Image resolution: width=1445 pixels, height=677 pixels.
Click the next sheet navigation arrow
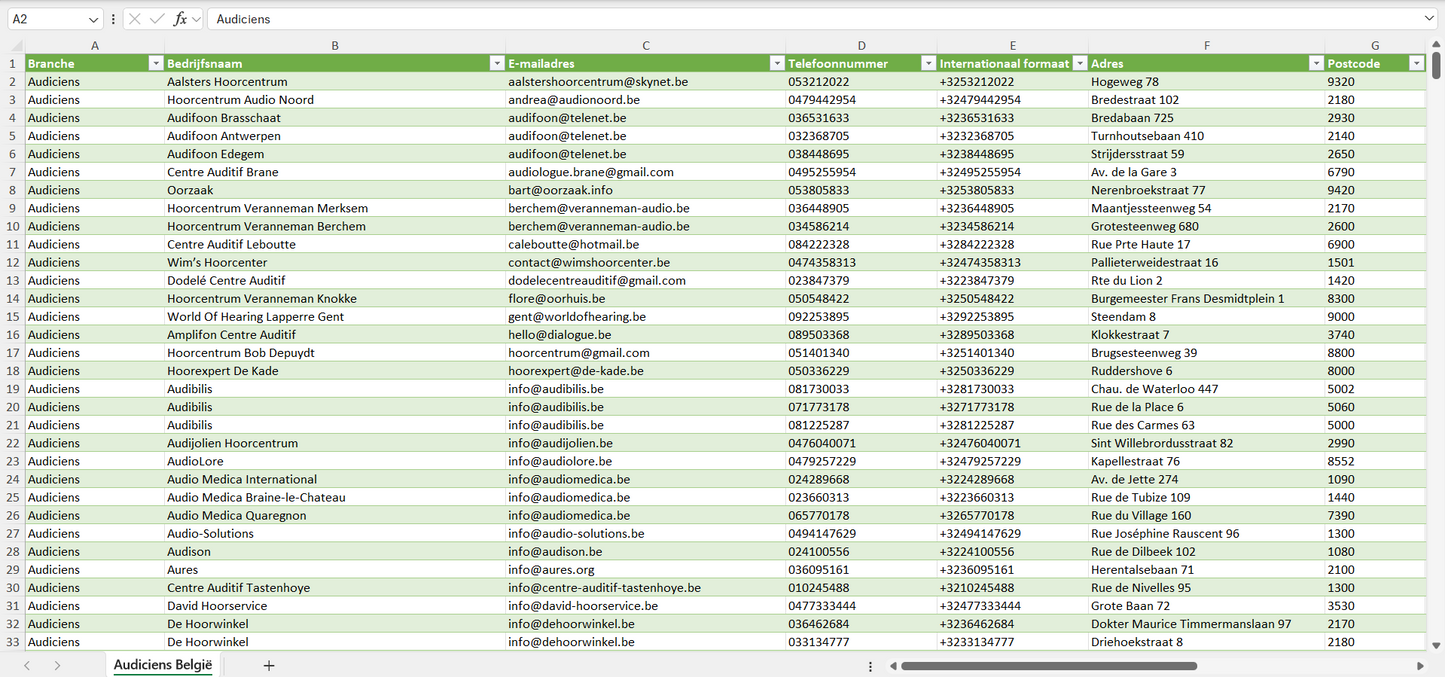point(57,665)
